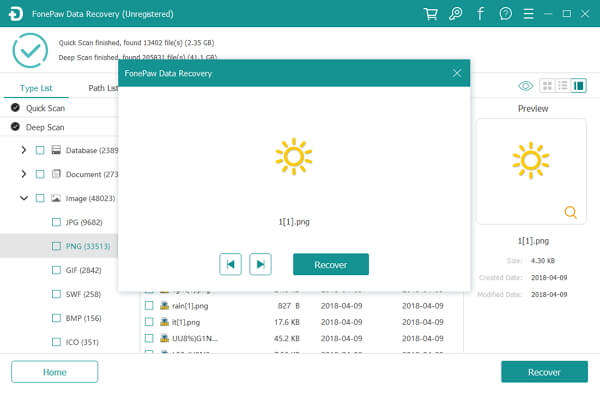Zoom preview with magnifier icon
Screen dimensions: 600x394
tap(570, 212)
